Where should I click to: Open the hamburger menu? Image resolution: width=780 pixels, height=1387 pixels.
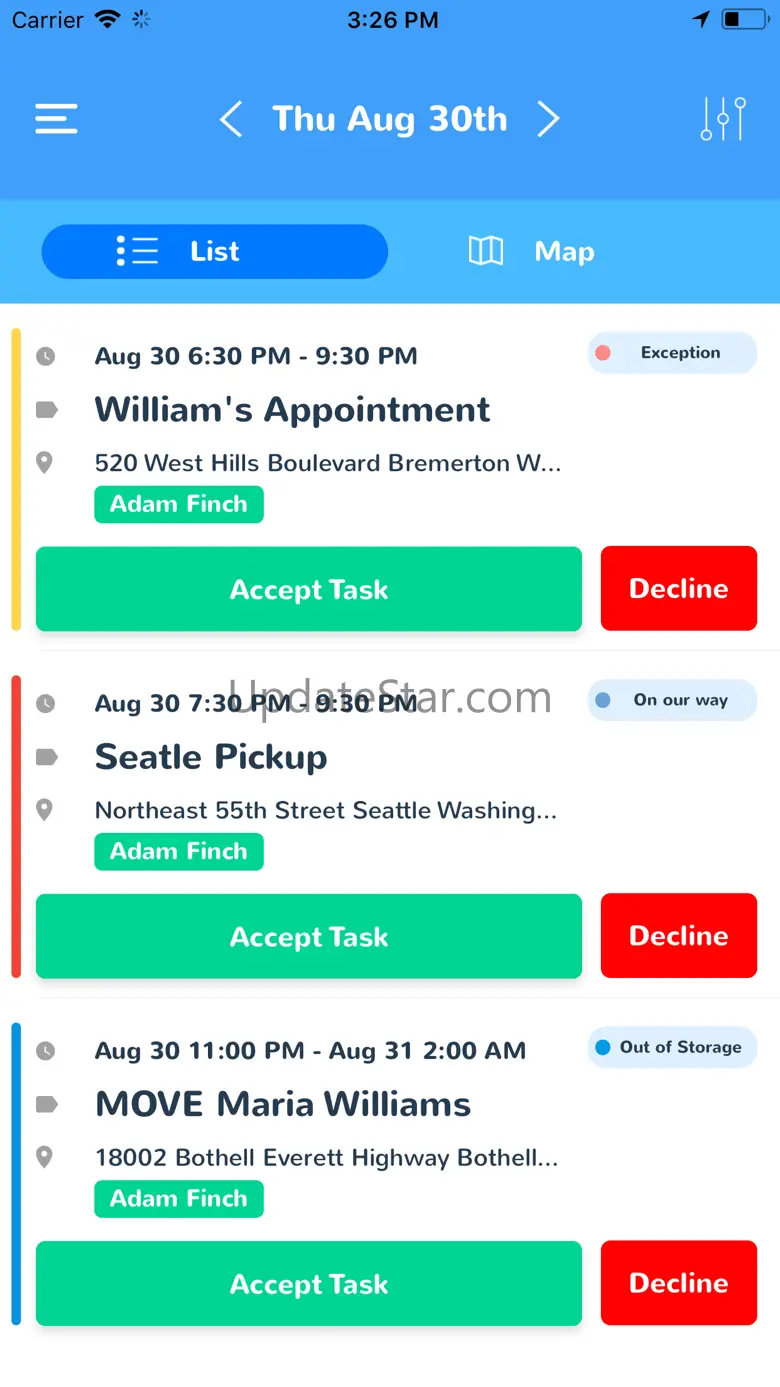[56, 119]
